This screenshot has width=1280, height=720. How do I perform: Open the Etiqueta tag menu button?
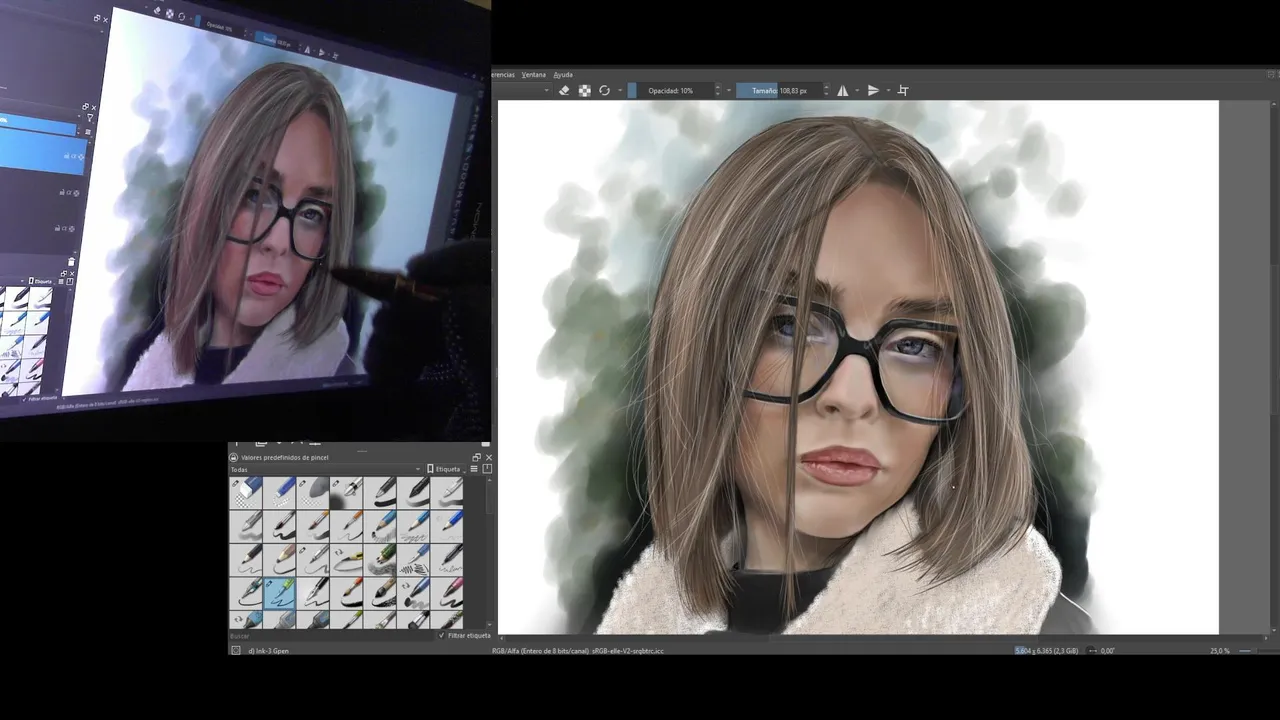[x=444, y=469]
